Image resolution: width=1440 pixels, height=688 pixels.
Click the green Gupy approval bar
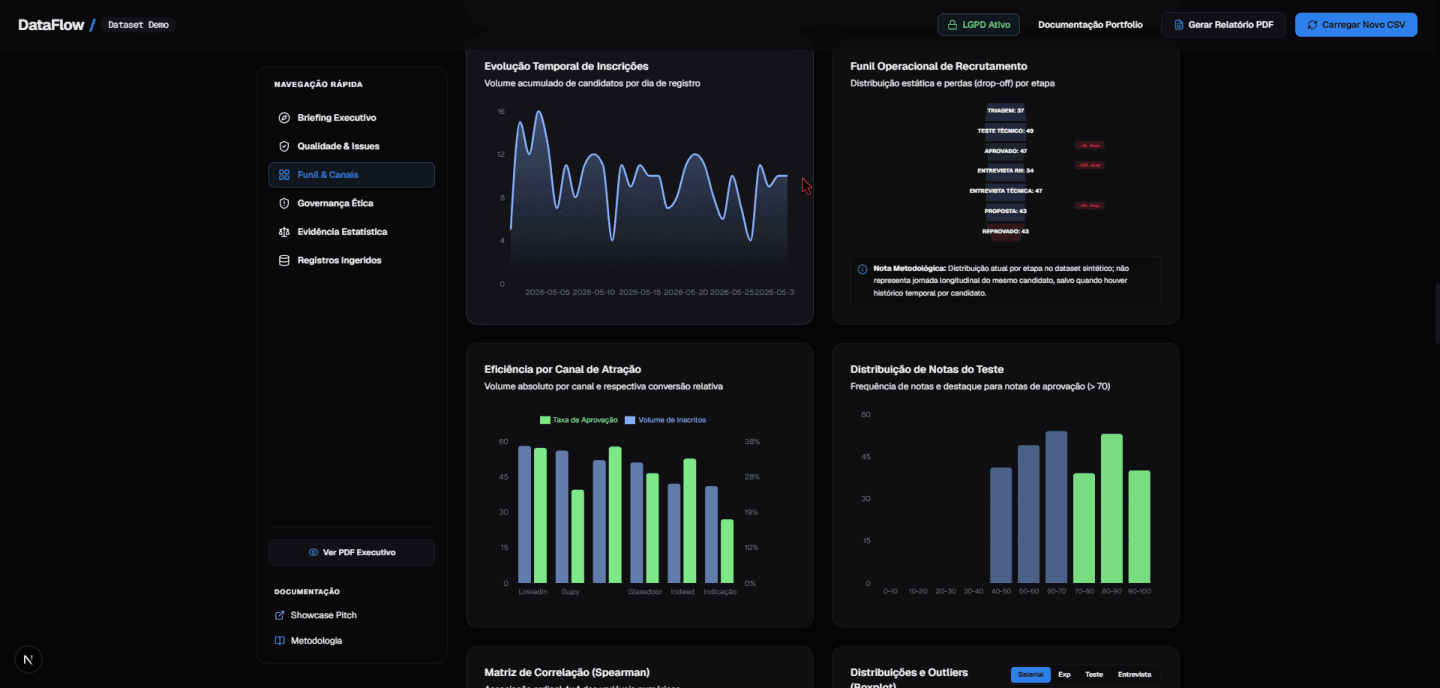click(577, 536)
